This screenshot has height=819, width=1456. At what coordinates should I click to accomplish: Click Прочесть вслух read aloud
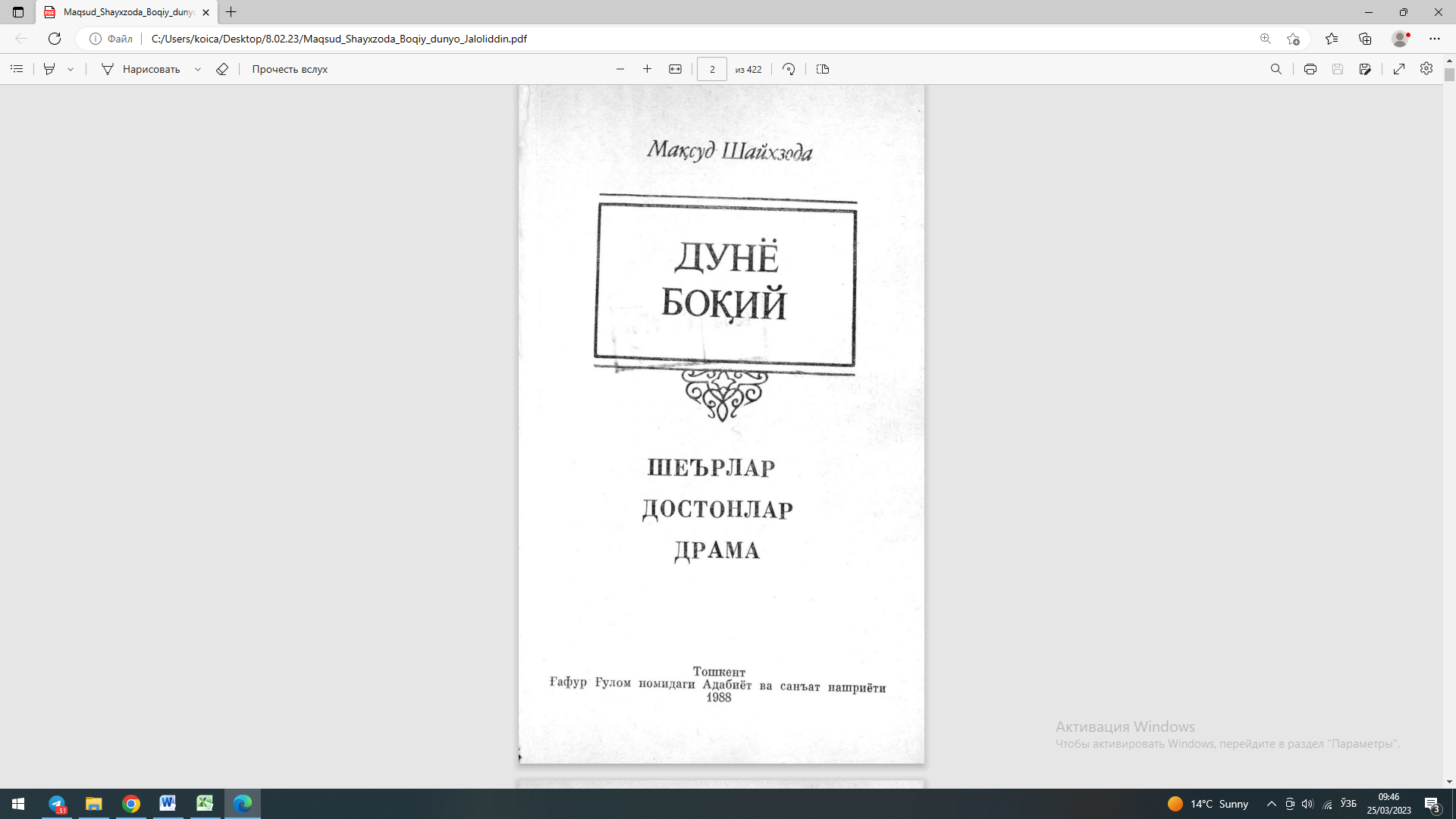[290, 69]
